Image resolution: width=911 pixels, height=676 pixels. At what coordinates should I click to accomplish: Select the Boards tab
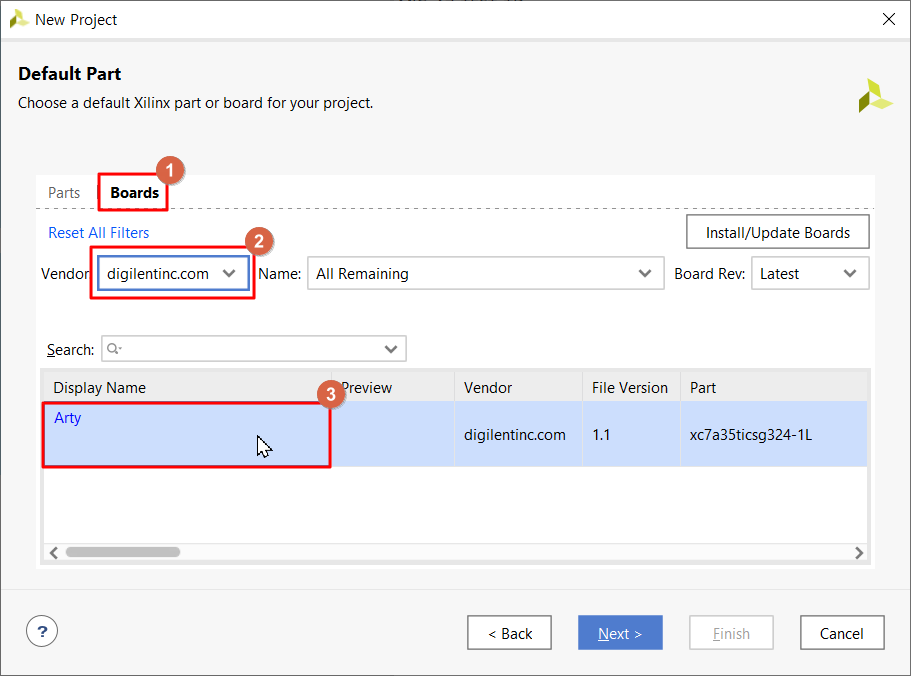(x=134, y=193)
